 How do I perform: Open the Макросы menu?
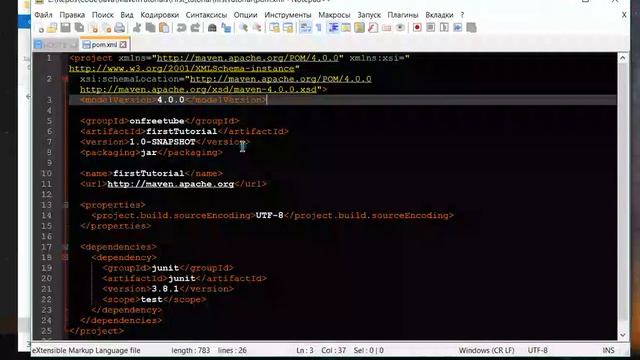[x=334, y=15]
